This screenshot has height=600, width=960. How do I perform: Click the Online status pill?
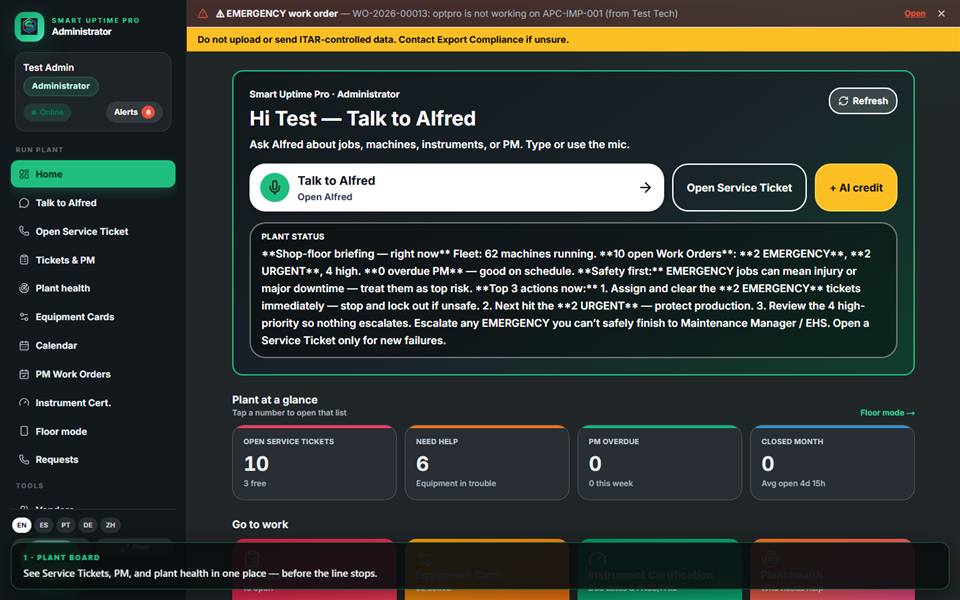[x=47, y=112]
